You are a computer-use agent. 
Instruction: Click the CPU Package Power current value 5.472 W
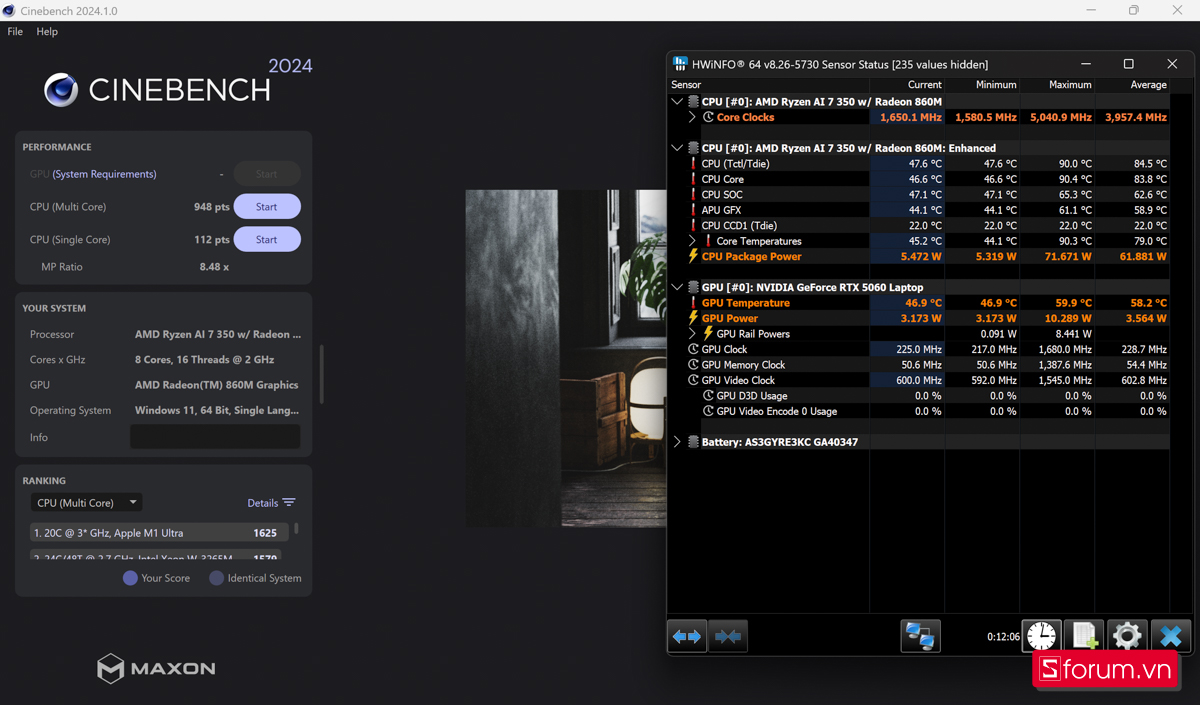(920, 257)
